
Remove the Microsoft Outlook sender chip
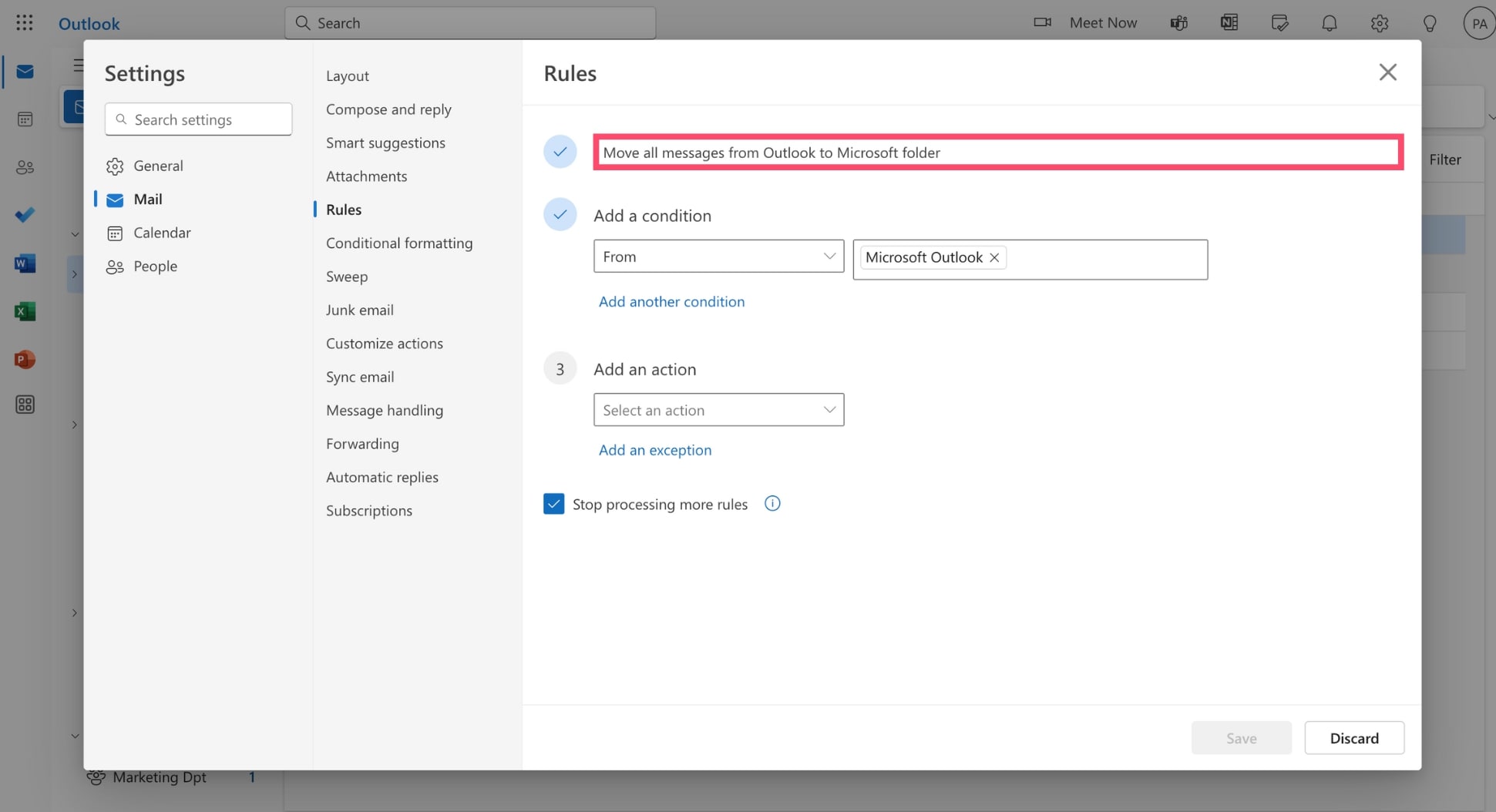point(994,257)
